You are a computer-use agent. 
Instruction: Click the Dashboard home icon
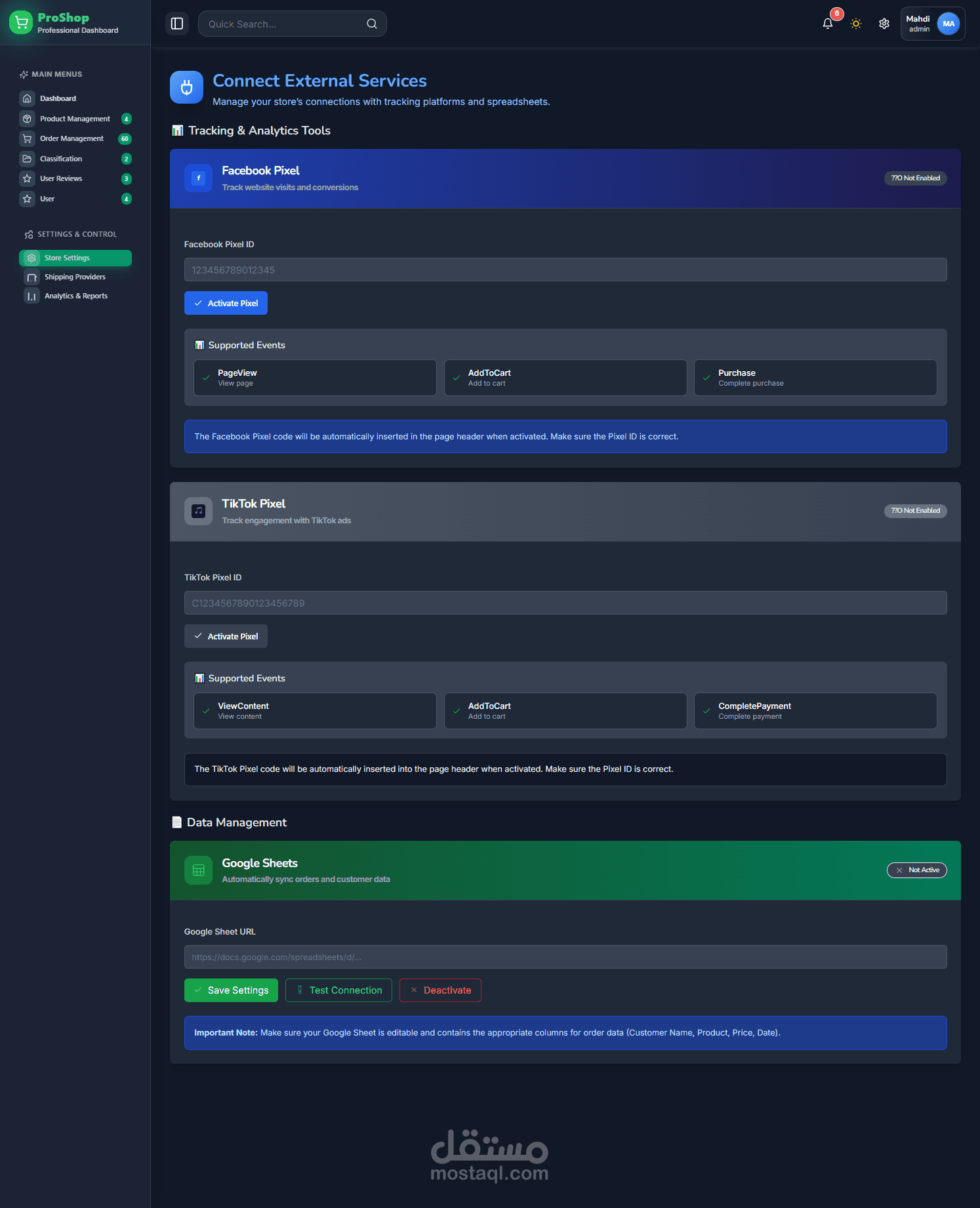click(x=27, y=98)
